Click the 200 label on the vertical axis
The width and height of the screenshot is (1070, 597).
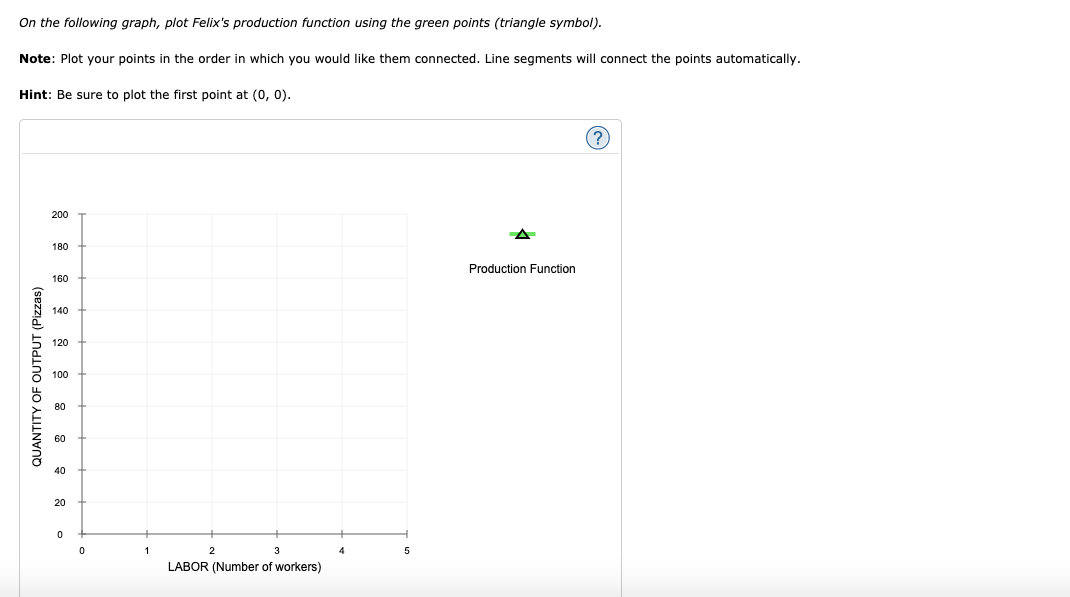click(59, 214)
